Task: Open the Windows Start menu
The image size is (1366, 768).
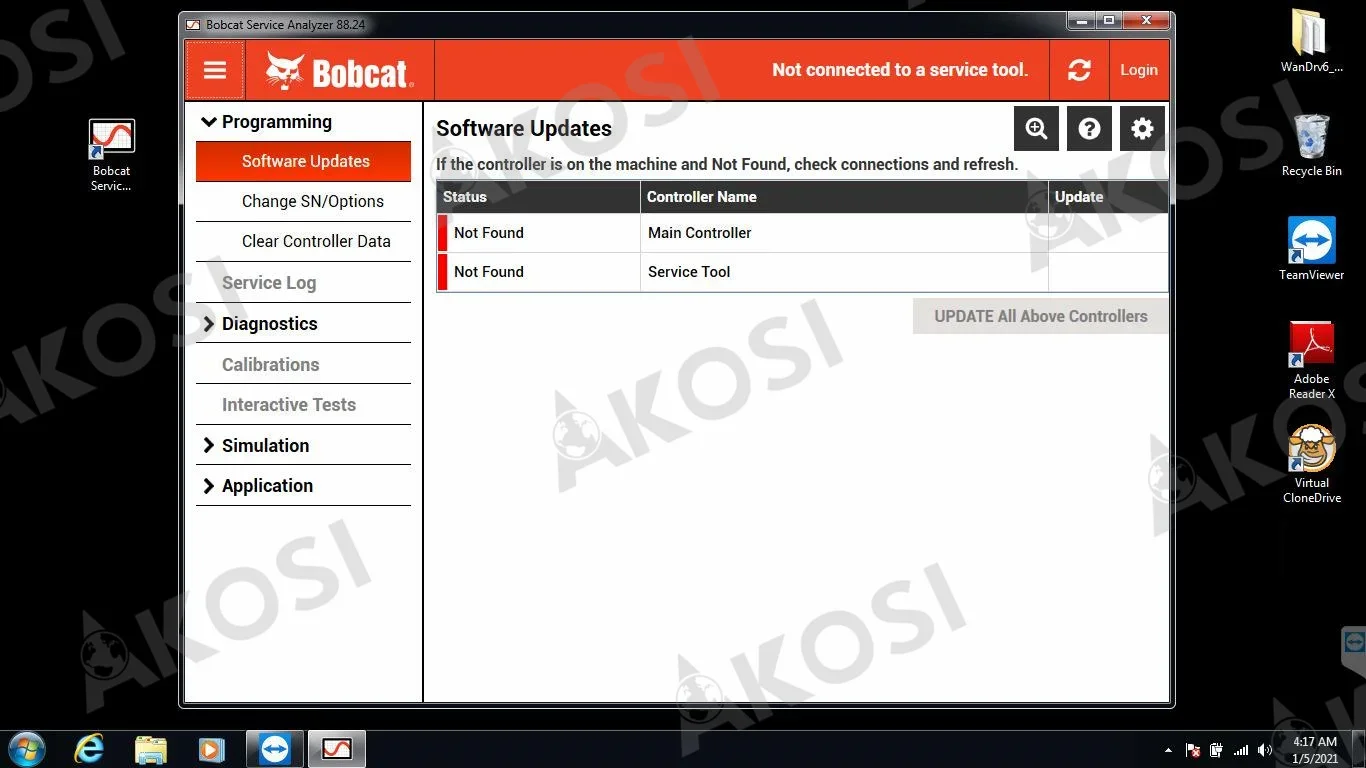Action: pos(26,748)
